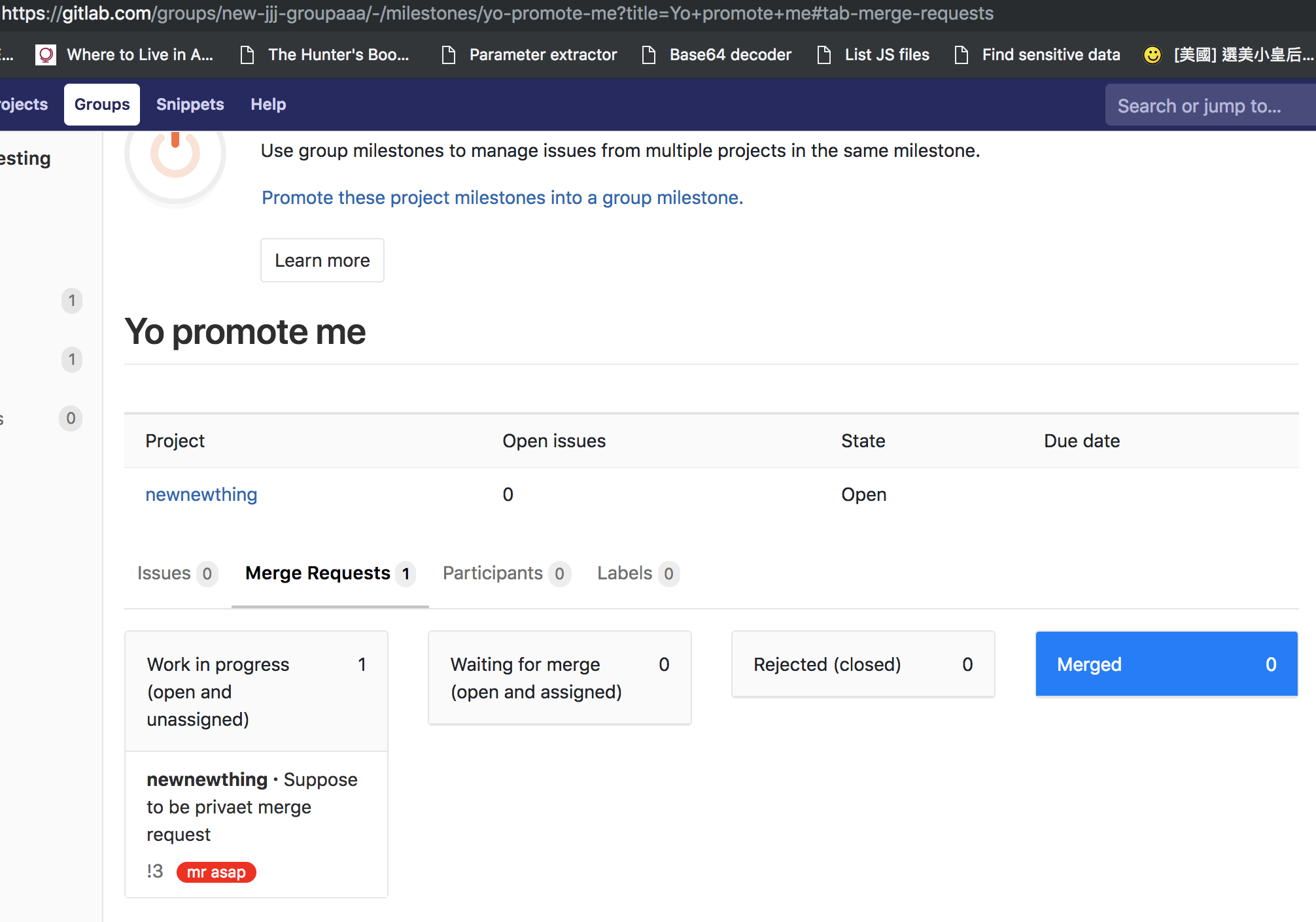This screenshot has height=922, width=1316.
Task: Promote these project milestones link
Action: pos(502,197)
